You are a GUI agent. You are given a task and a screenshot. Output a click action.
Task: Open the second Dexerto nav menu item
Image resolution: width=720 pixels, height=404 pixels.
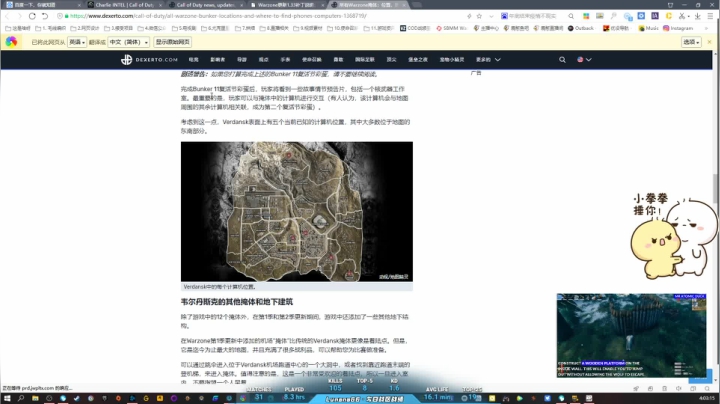tap(218, 60)
